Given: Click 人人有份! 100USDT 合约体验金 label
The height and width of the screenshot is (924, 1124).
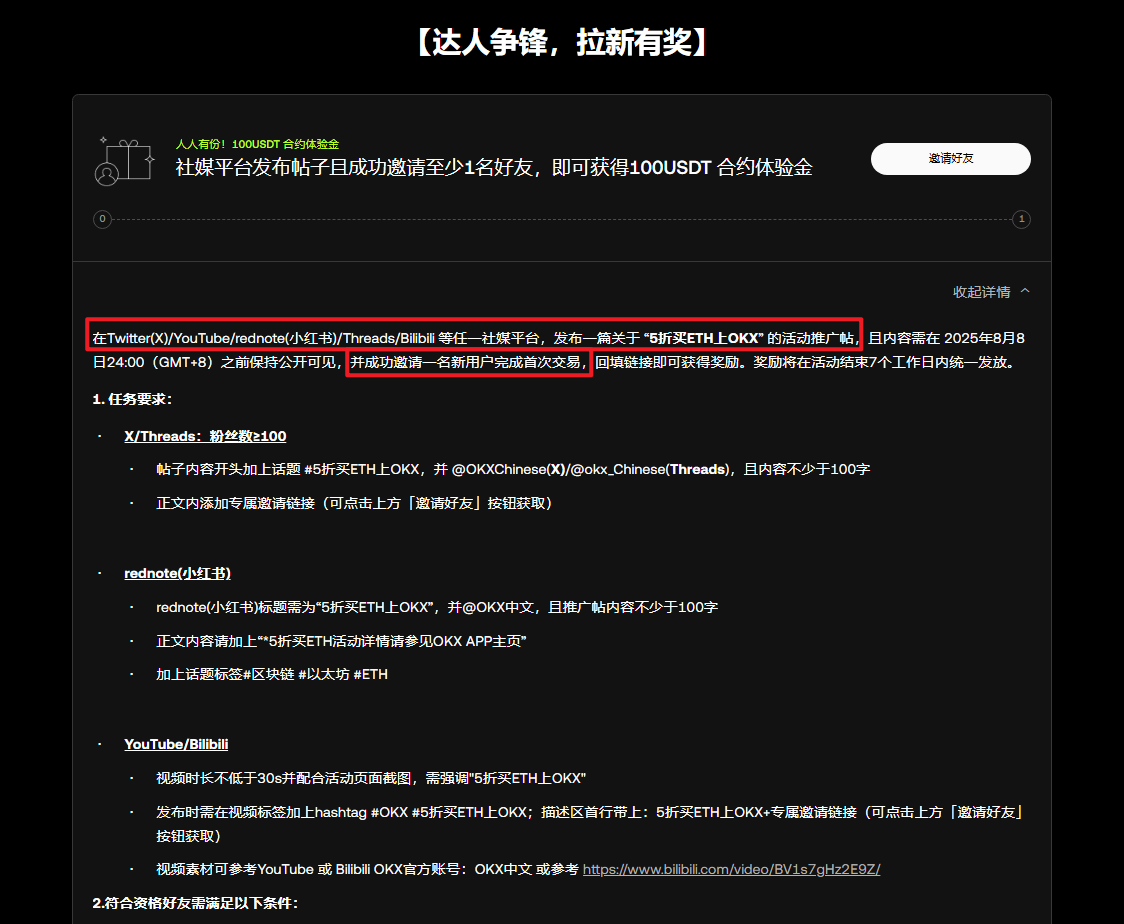Looking at the screenshot, I should pyautogui.click(x=257, y=144).
